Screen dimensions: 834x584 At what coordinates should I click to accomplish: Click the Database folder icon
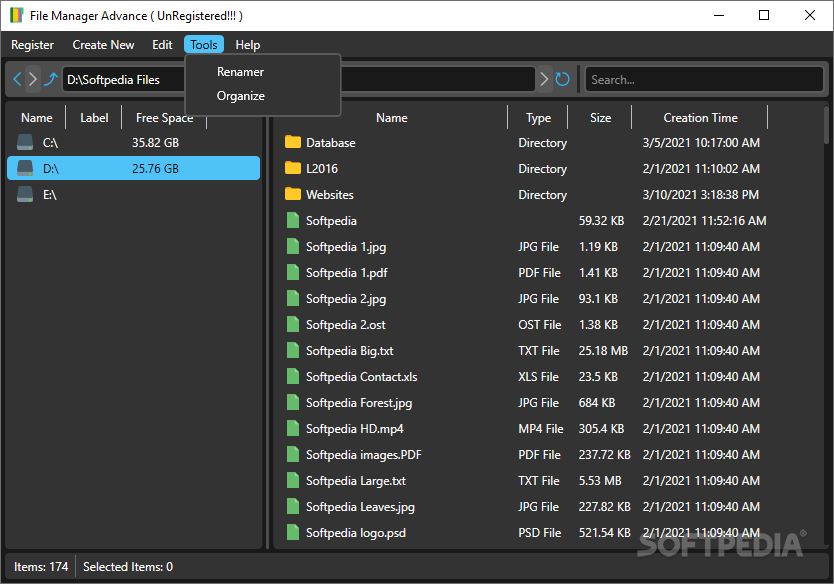pos(293,142)
